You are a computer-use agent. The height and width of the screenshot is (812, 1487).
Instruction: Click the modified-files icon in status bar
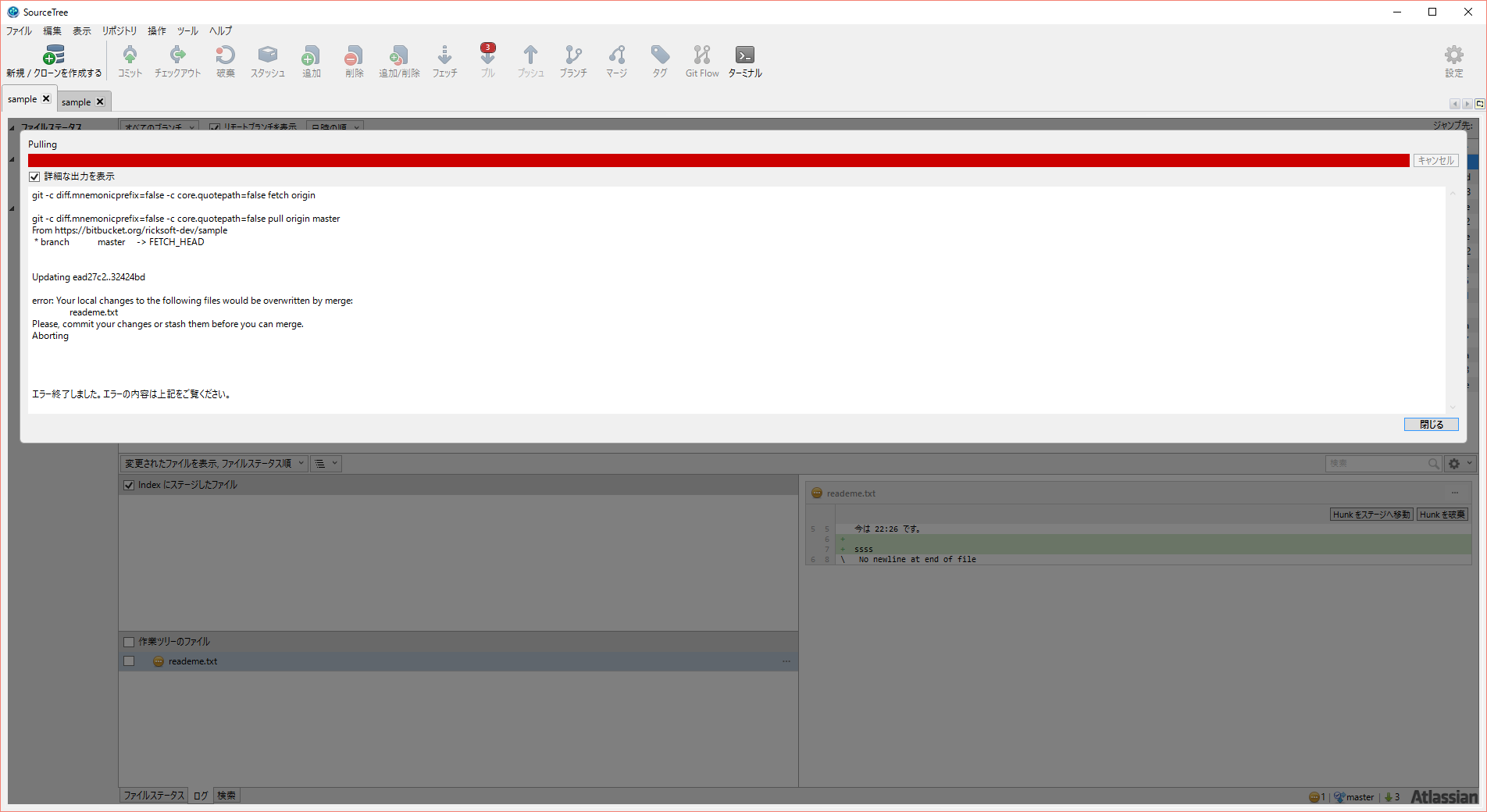coord(1314,797)
